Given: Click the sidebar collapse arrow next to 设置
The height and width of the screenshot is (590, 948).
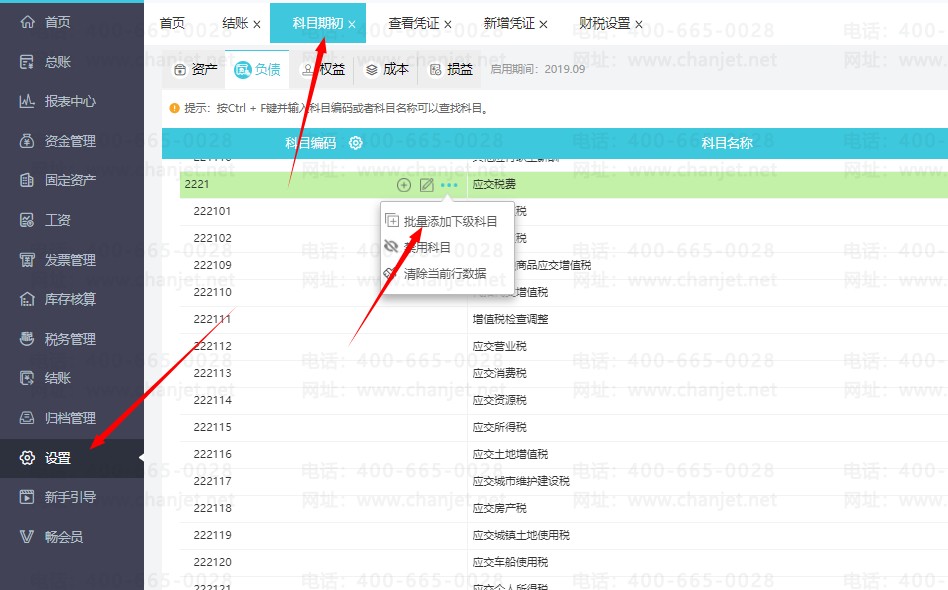Looking at the screenshot, I should point(141,458).
